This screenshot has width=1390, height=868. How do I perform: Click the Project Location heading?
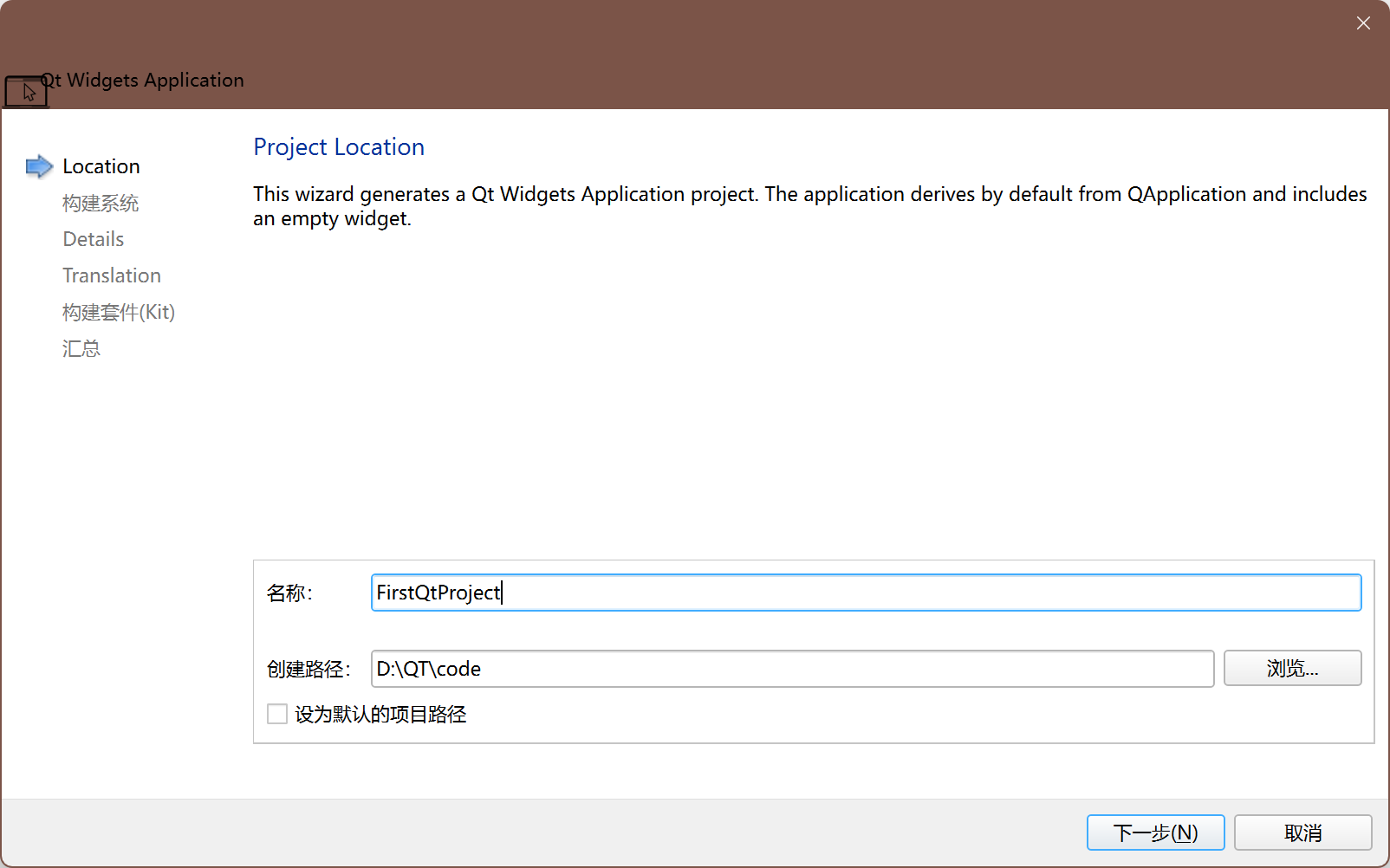[x=338, y=146]
